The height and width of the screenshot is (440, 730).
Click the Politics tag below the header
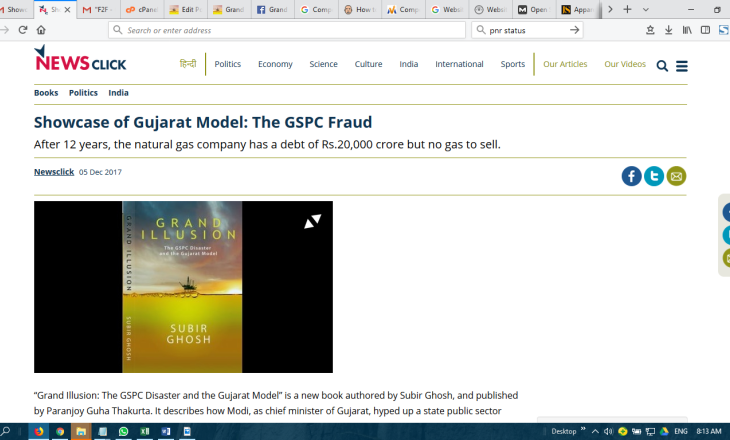pyautogui.click(x=83, y=93)
